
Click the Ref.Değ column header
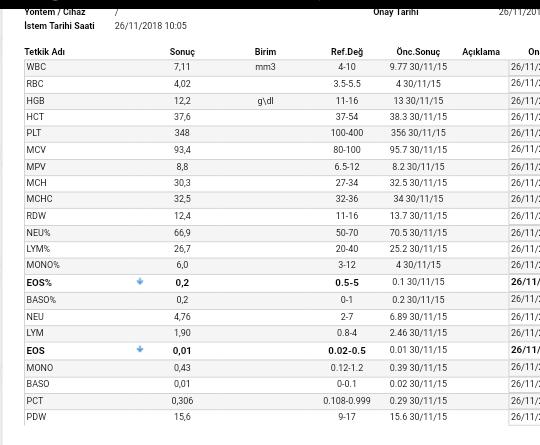[x=347, y=52]
